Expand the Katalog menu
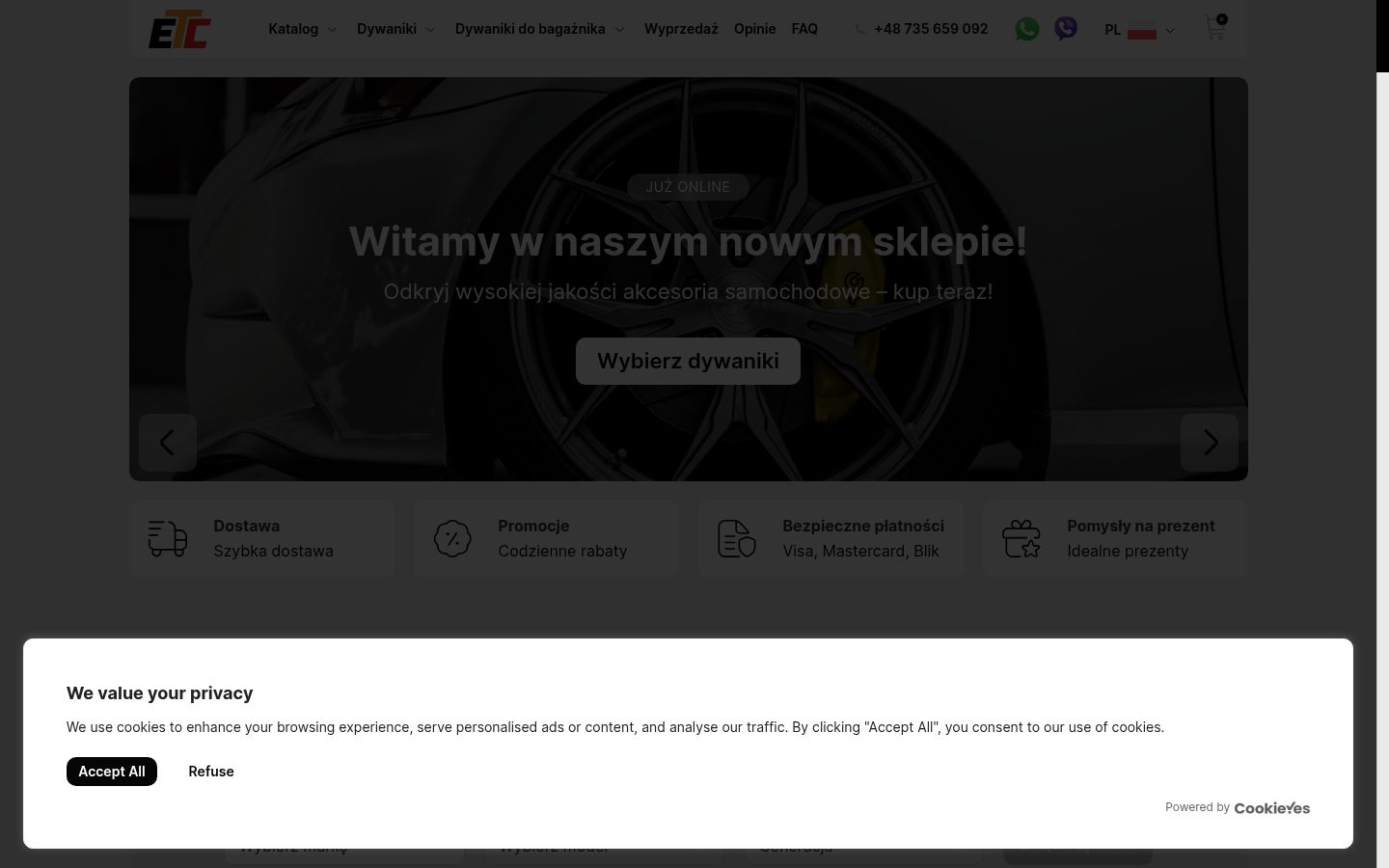 coord(303,29)
